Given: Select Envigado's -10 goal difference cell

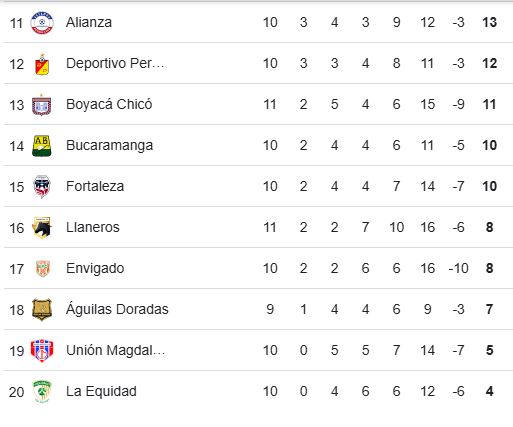Looking at the screenshot, I should pos(459,268).
